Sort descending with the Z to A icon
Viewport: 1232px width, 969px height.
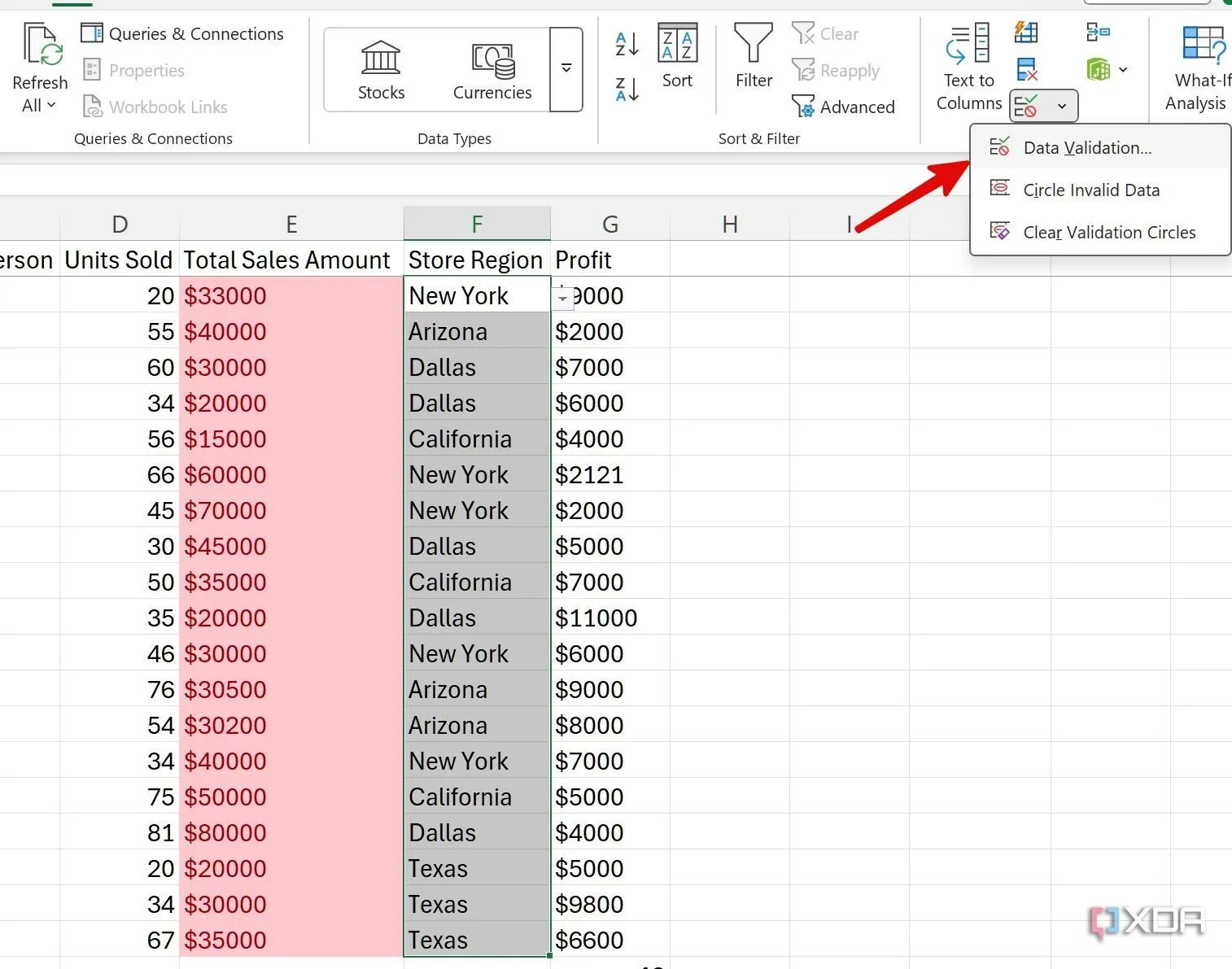[627, 89]
